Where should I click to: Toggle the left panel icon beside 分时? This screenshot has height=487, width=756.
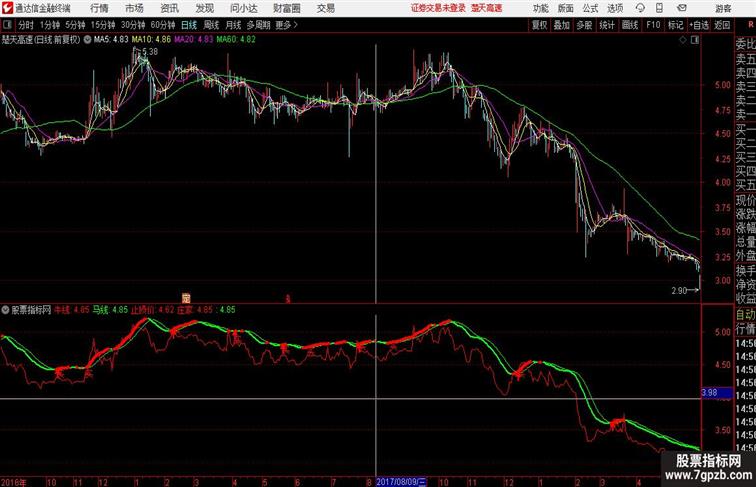tap(7, 25)
